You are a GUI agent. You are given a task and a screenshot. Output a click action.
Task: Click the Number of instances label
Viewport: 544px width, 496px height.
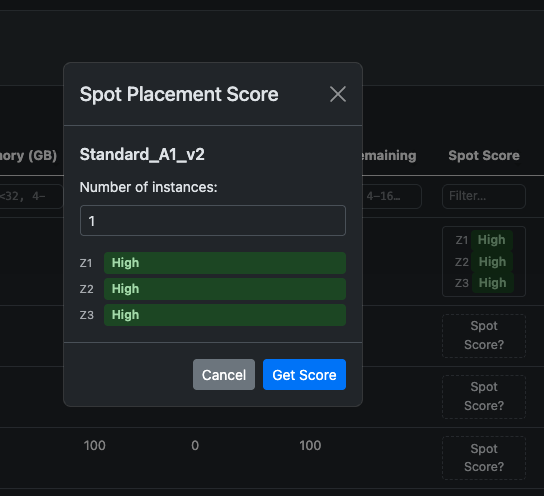coord(148,187)
